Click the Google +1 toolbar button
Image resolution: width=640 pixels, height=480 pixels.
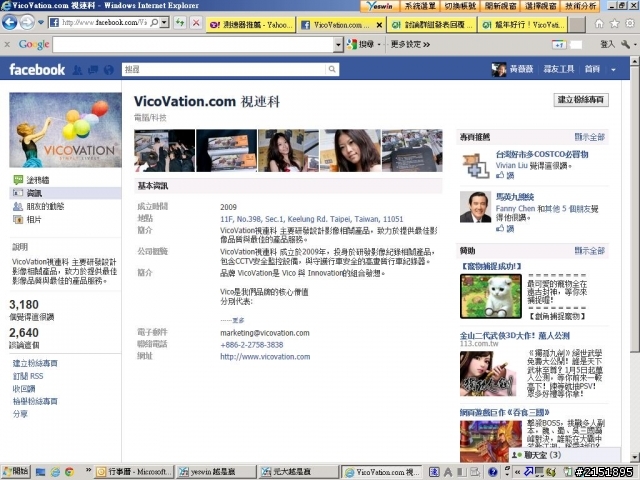pyautogui.click(x=559, y=44)
